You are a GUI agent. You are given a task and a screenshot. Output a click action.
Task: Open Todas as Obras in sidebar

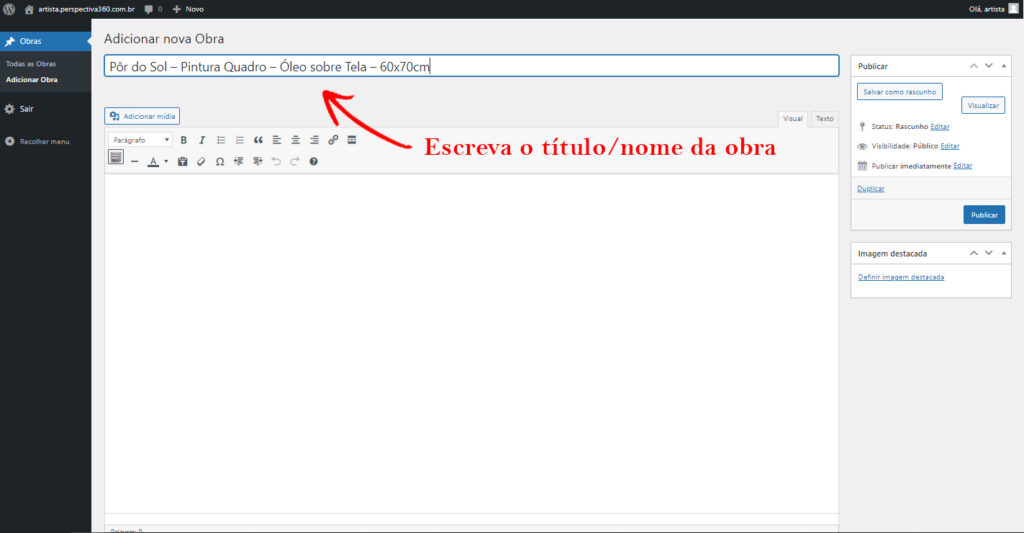(x=31, y=64)
